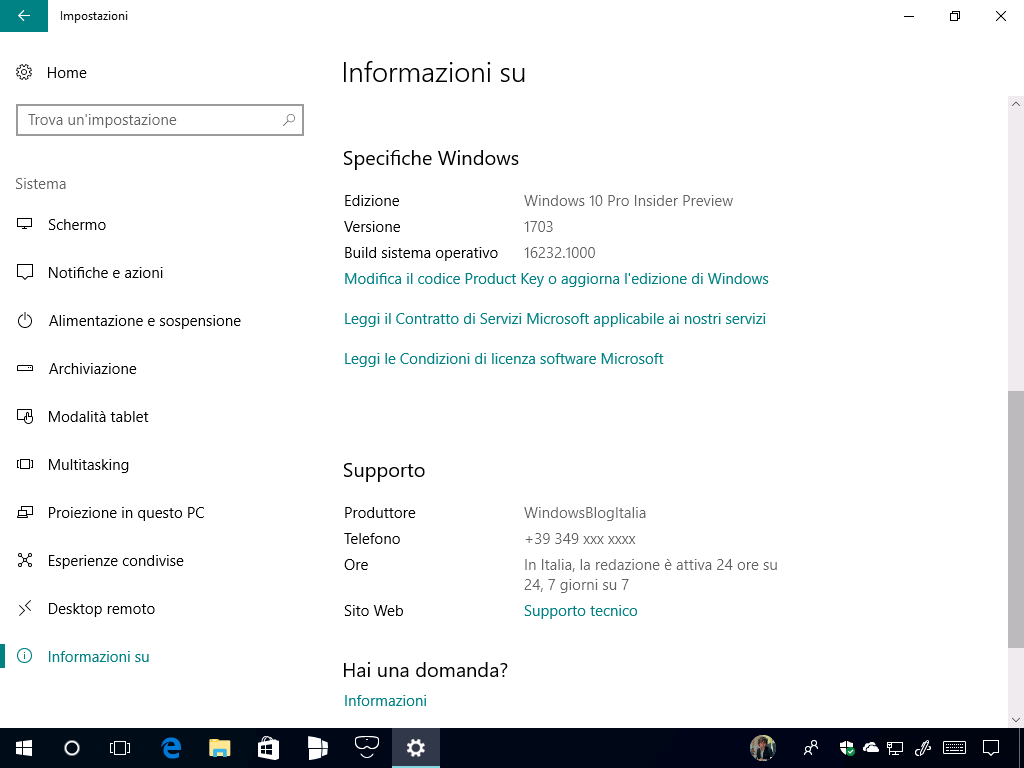Select the phone number +39 349 text

[x=580, y=539]
